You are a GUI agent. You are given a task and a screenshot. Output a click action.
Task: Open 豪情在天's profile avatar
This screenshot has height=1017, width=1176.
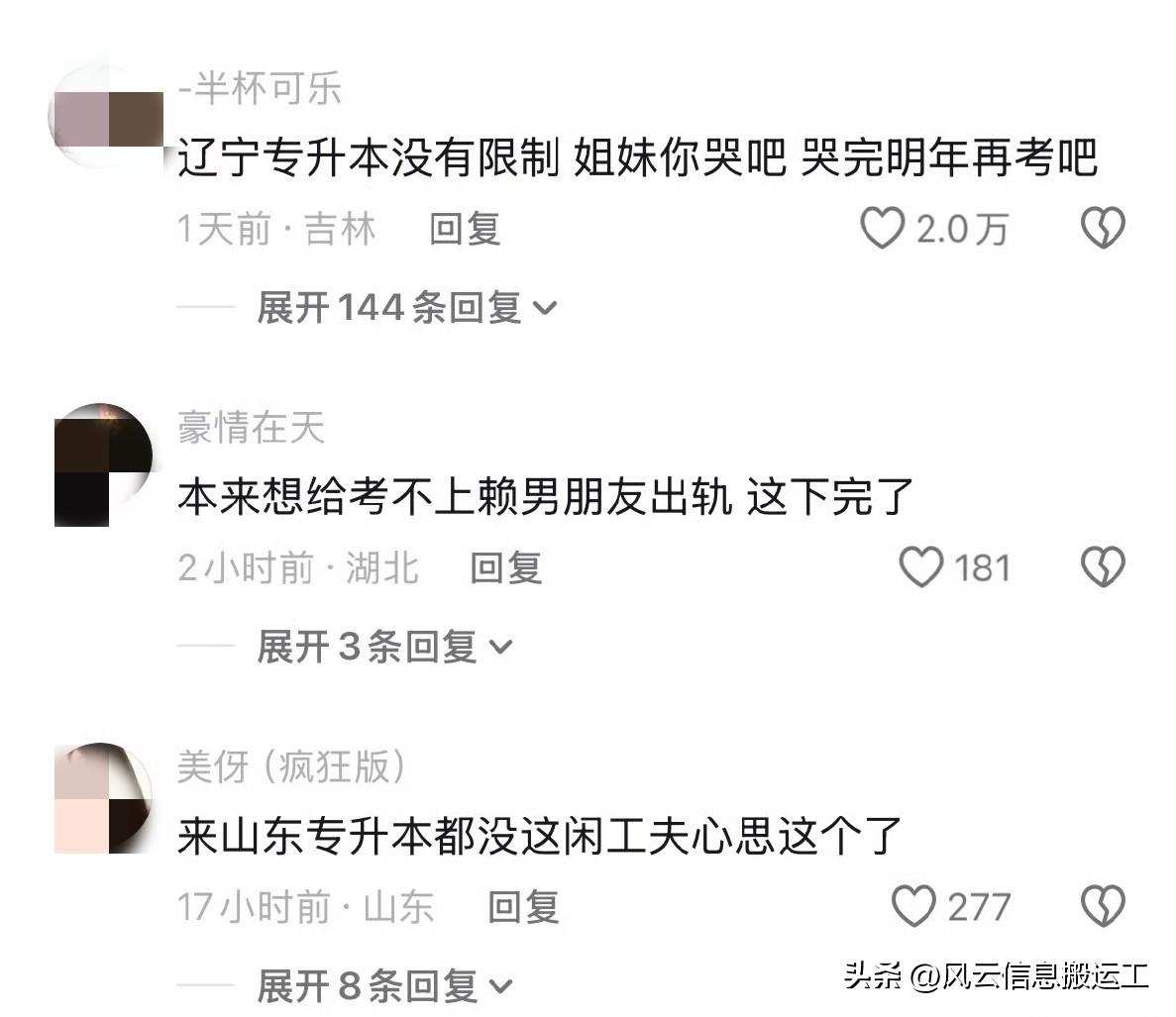(103, 464)
